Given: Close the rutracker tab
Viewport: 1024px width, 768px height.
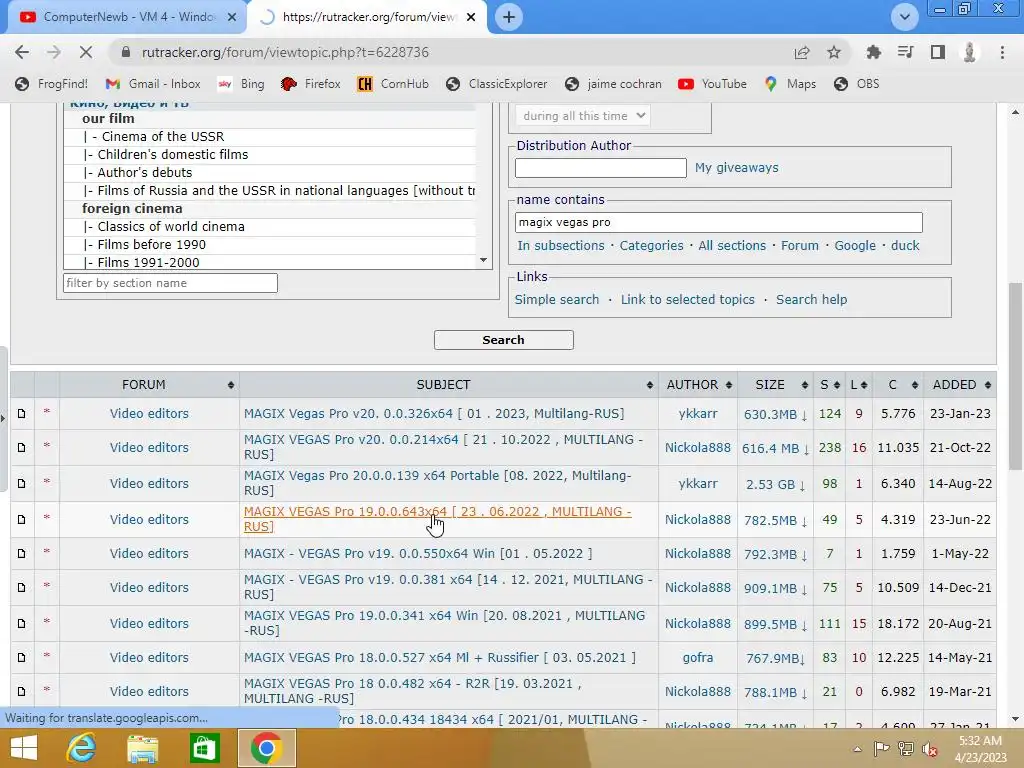Looking at the screenshot, I should click(471, 17).
